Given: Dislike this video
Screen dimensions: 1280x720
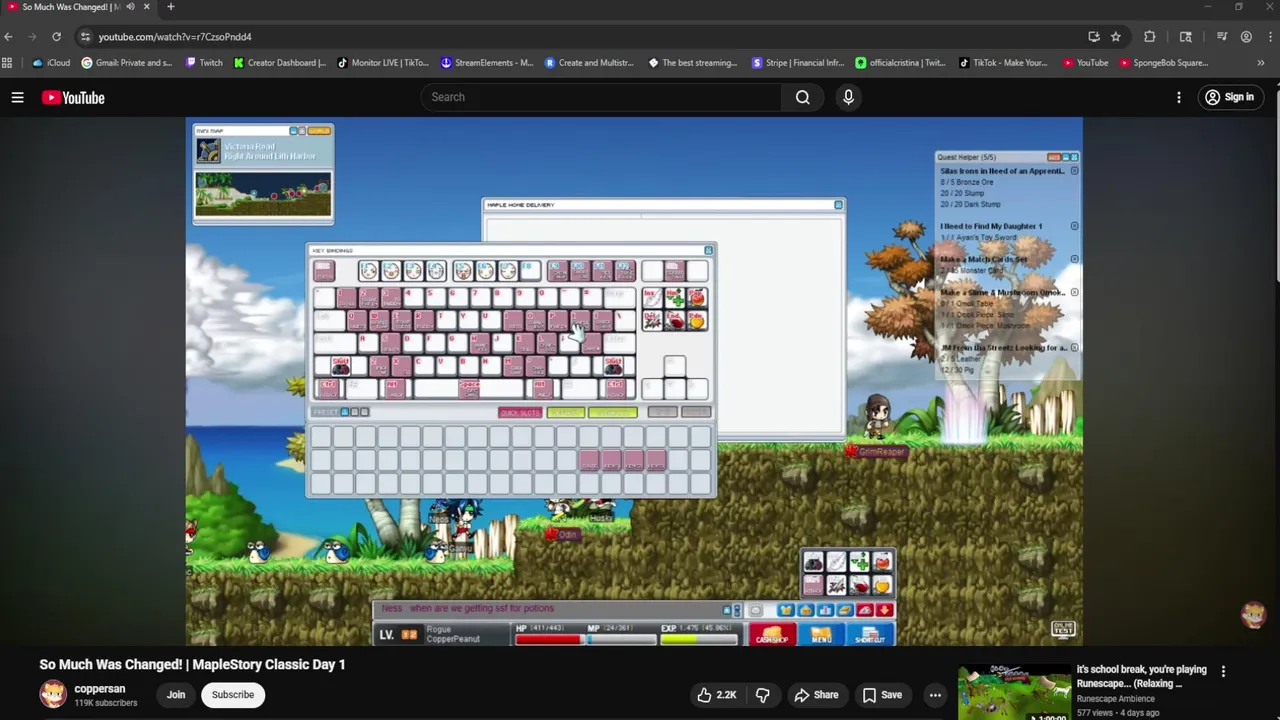Looking at the screenshot, I should tap(762, 695).
